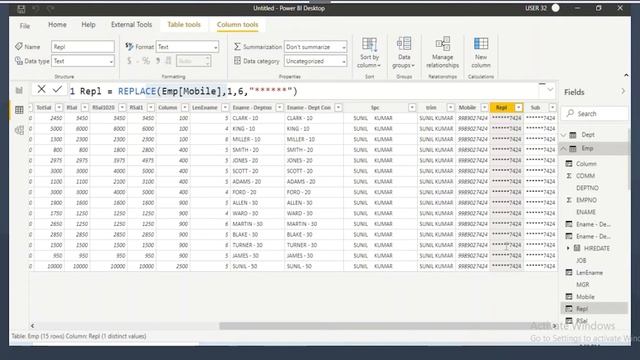Screen dimensions: 640x360
Task: Click the LenEname column header
Action: [x=204, y=107]
